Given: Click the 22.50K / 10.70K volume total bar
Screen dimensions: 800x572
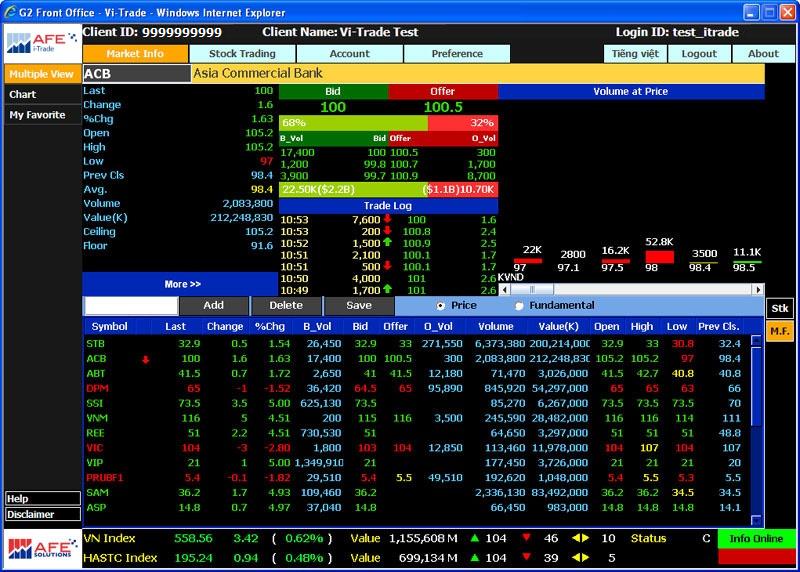Looking at the screenshot, I should click(x=388, y=189).
